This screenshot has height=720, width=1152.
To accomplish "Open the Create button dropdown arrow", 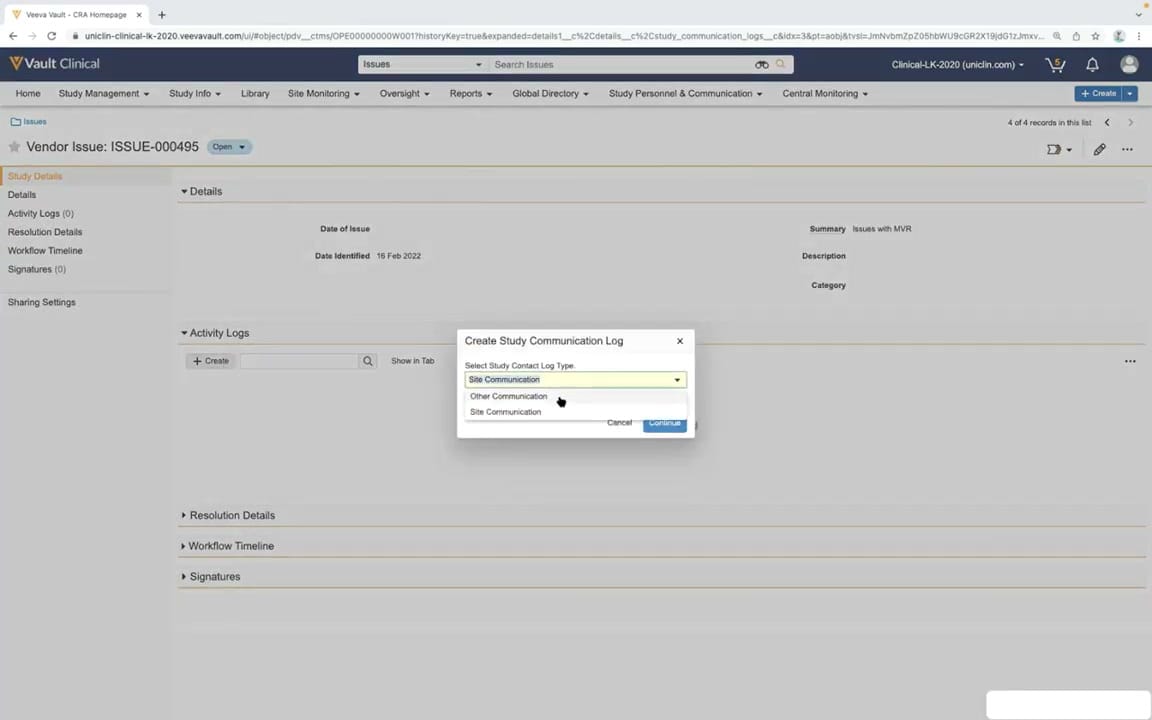I will (x=1130, y=93).
